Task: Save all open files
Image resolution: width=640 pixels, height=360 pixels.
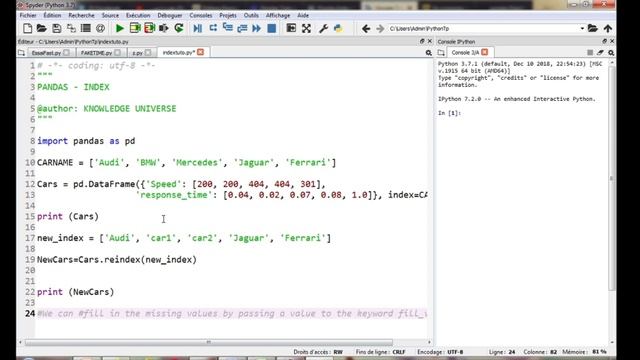Action: click(71, 29)
